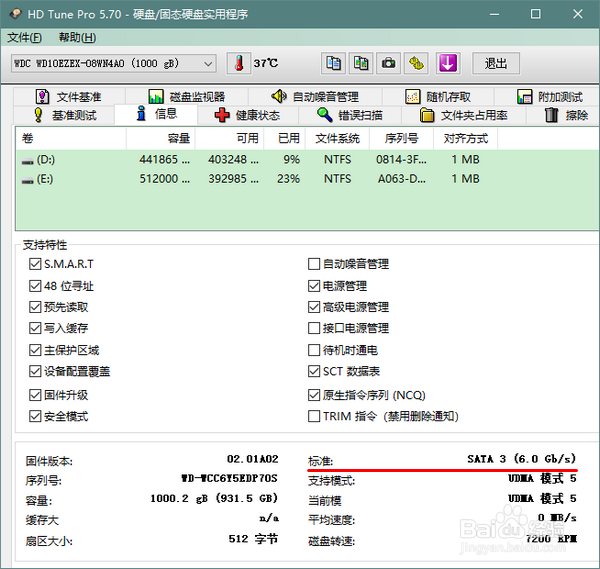The height and width of the screenshot is (569, 600).
Task: Click the A063-D... serial number cell
Action: point(401,179)
